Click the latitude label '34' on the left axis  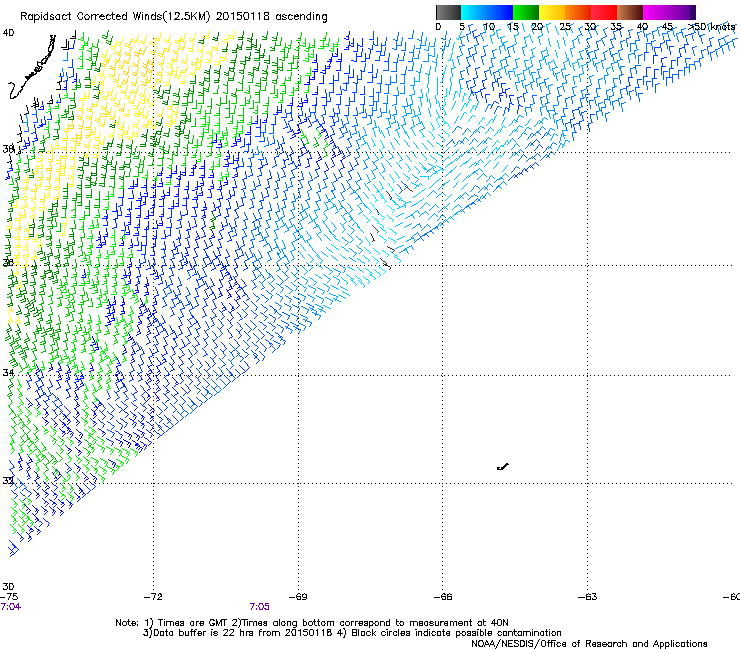8,373
